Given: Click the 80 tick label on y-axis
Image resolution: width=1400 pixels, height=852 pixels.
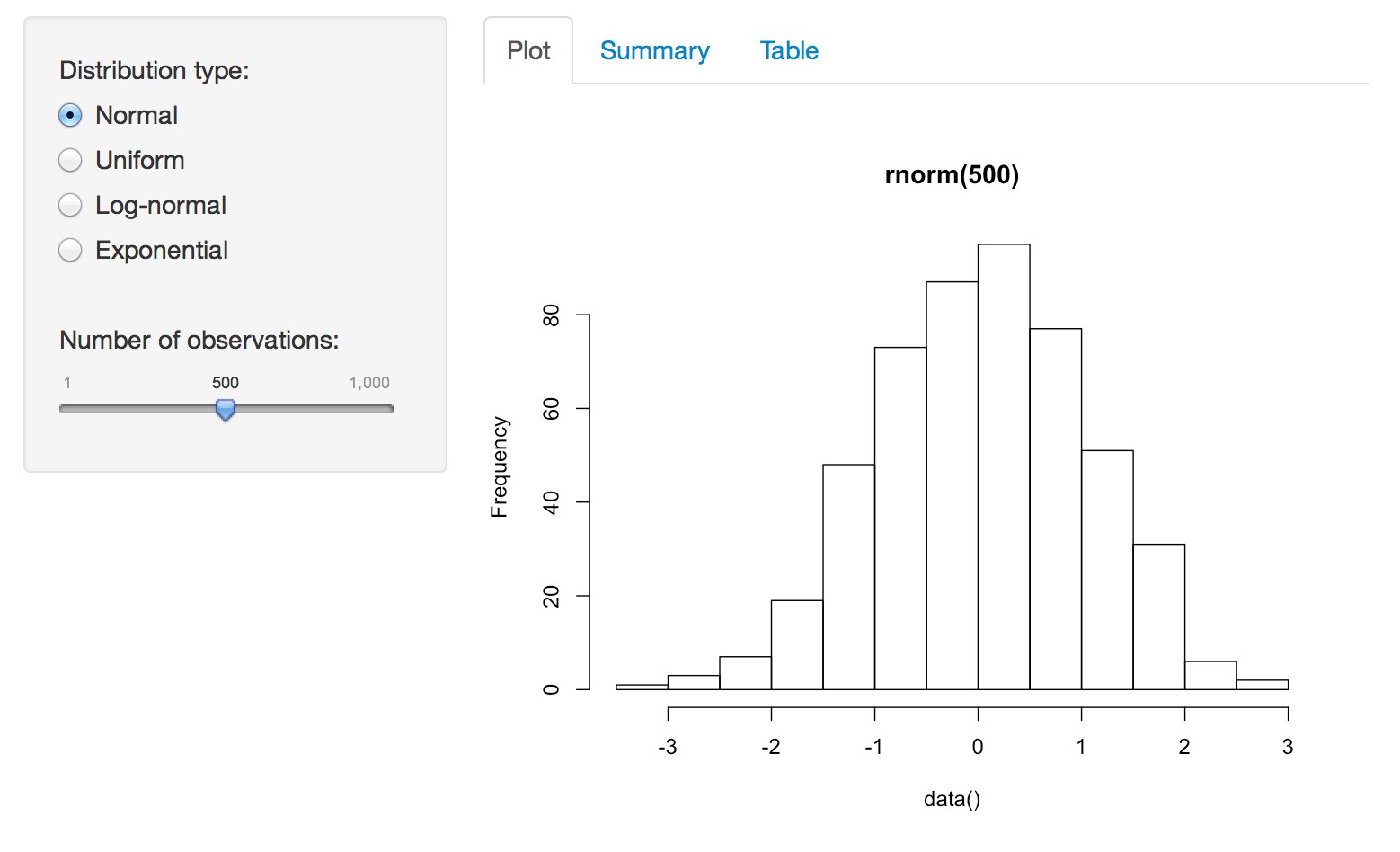Looking at the screenshot, I should (x=552, y=315).
